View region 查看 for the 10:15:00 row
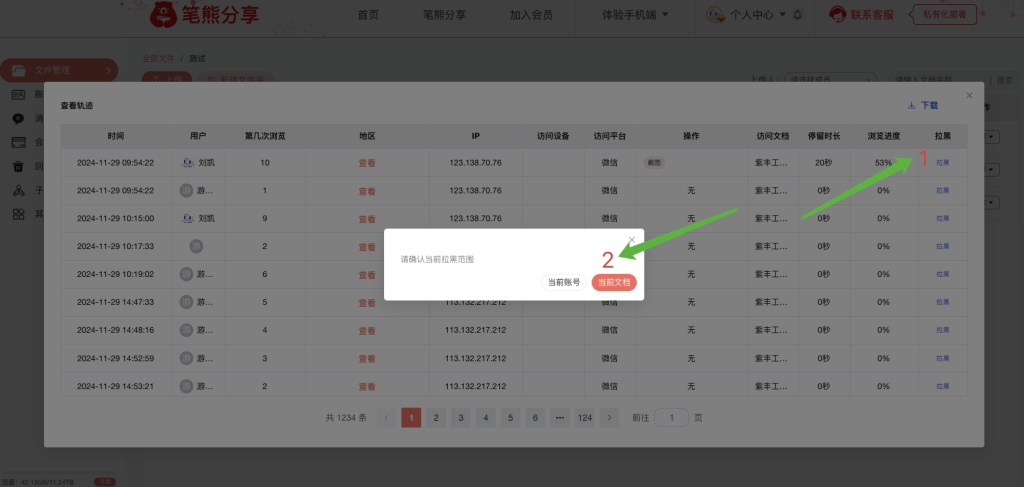Viewport: 1024px width, 487px height. pos(367,219)
